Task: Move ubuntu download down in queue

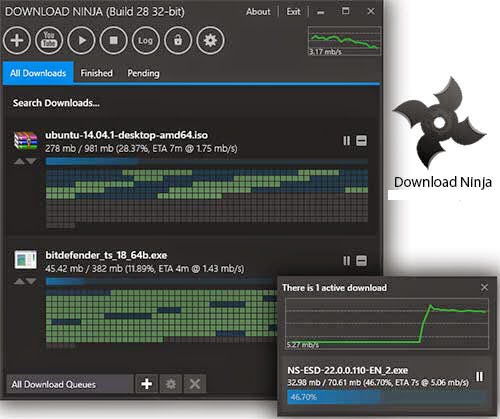Action: (x=31, y=161)
